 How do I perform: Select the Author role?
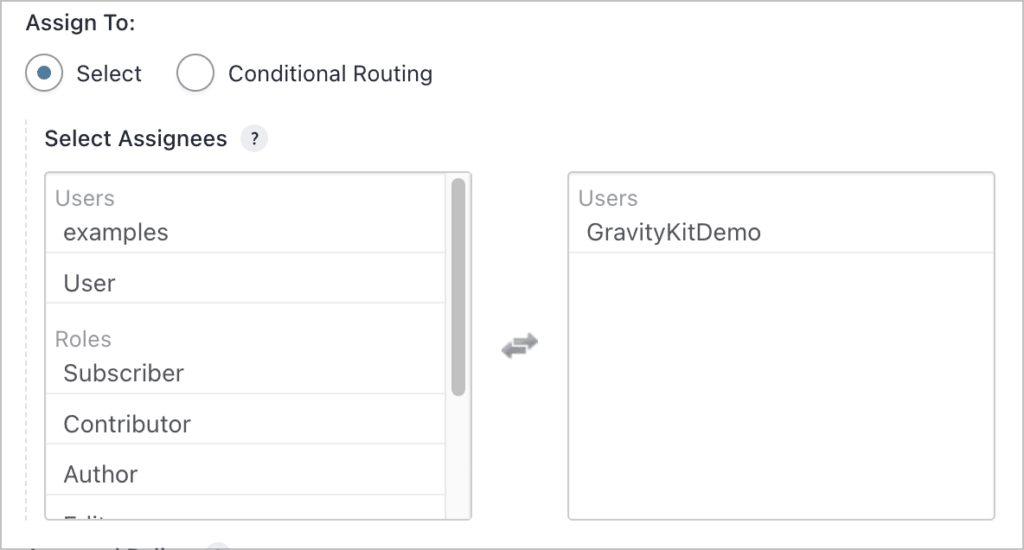[246, 475]
